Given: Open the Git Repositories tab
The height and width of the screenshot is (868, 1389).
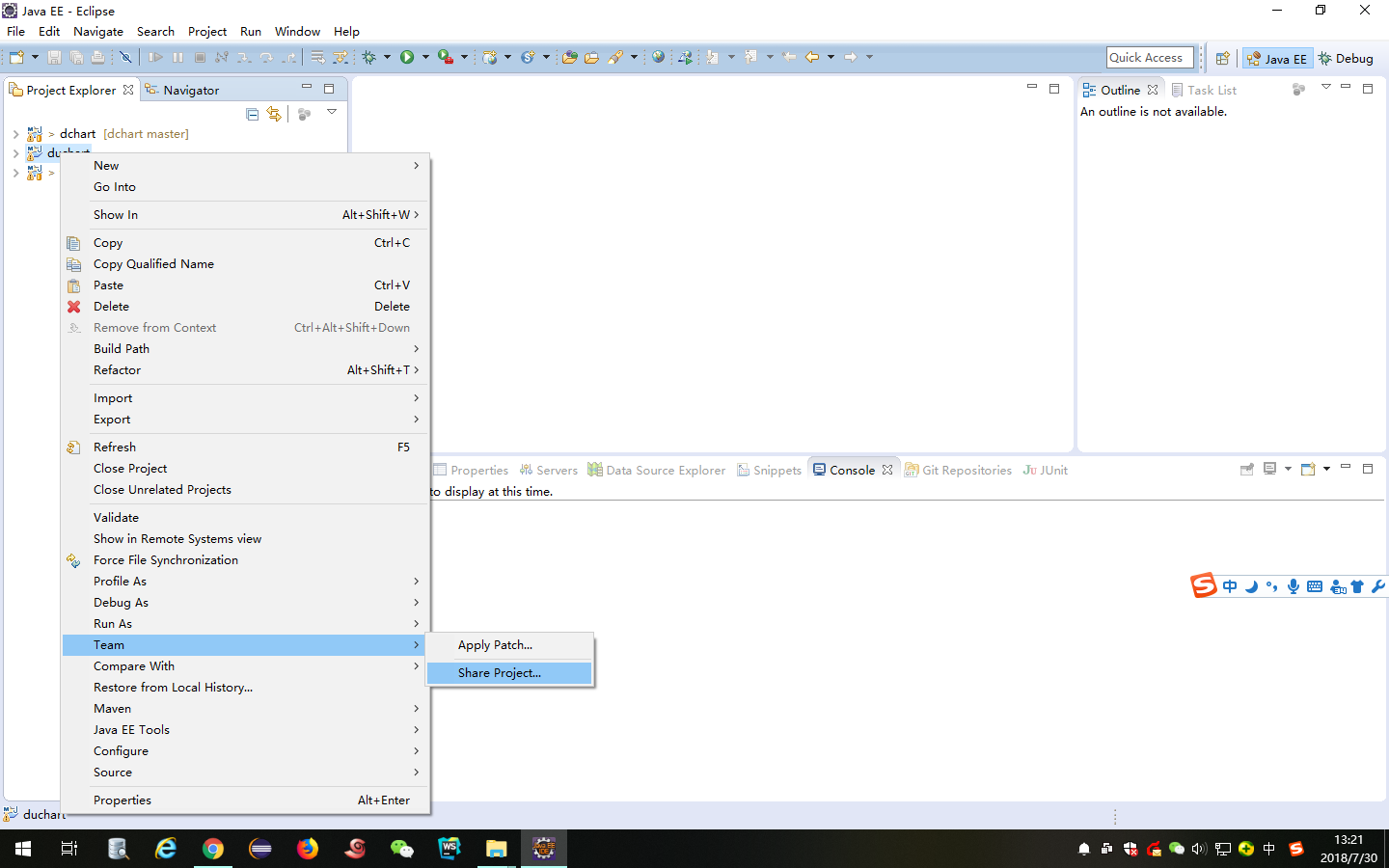Looking at the screenshot, I should (958, 470).
